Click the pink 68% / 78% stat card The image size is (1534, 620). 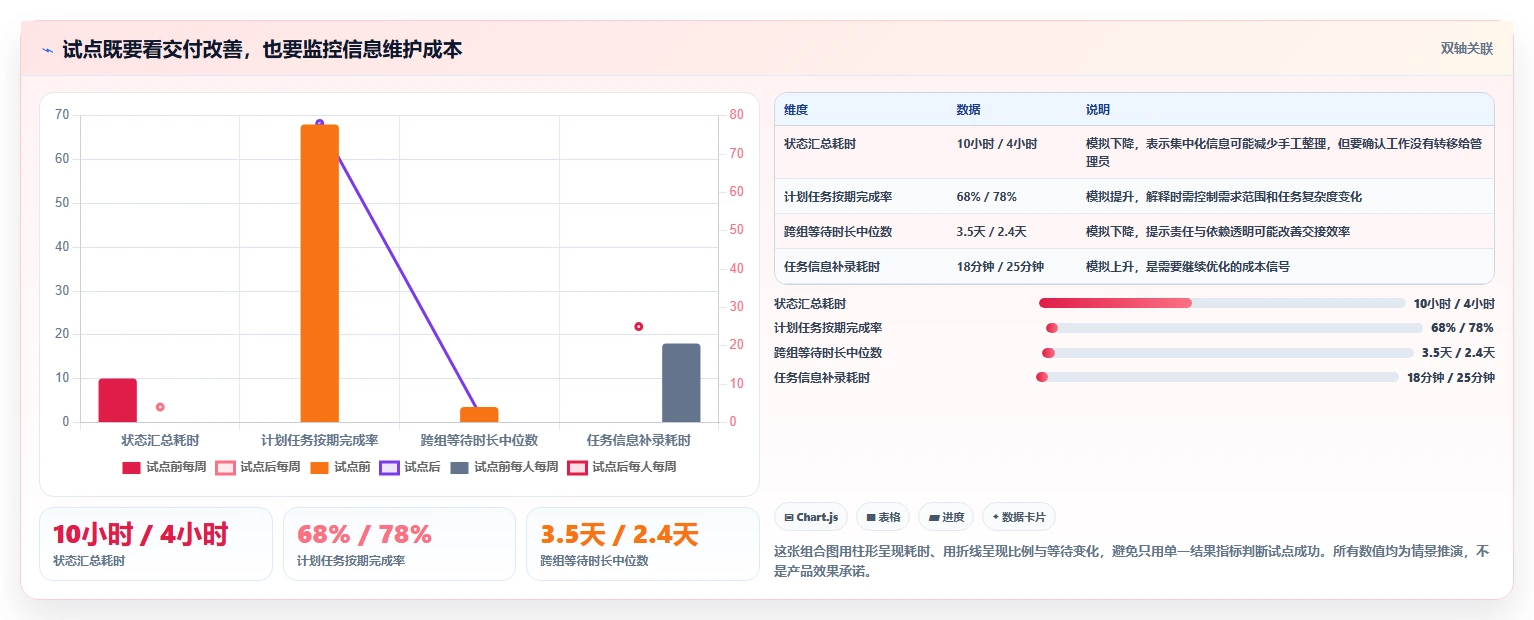(x=400, y=544)
